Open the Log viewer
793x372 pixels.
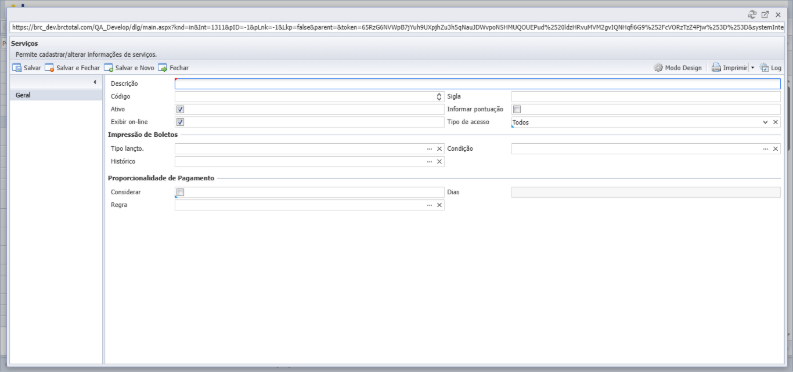point(771,68)
